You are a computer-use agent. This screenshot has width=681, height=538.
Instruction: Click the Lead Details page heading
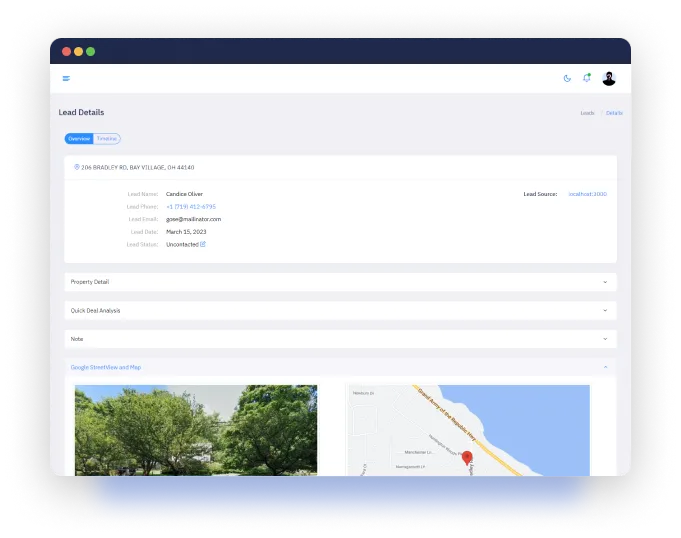81,112
